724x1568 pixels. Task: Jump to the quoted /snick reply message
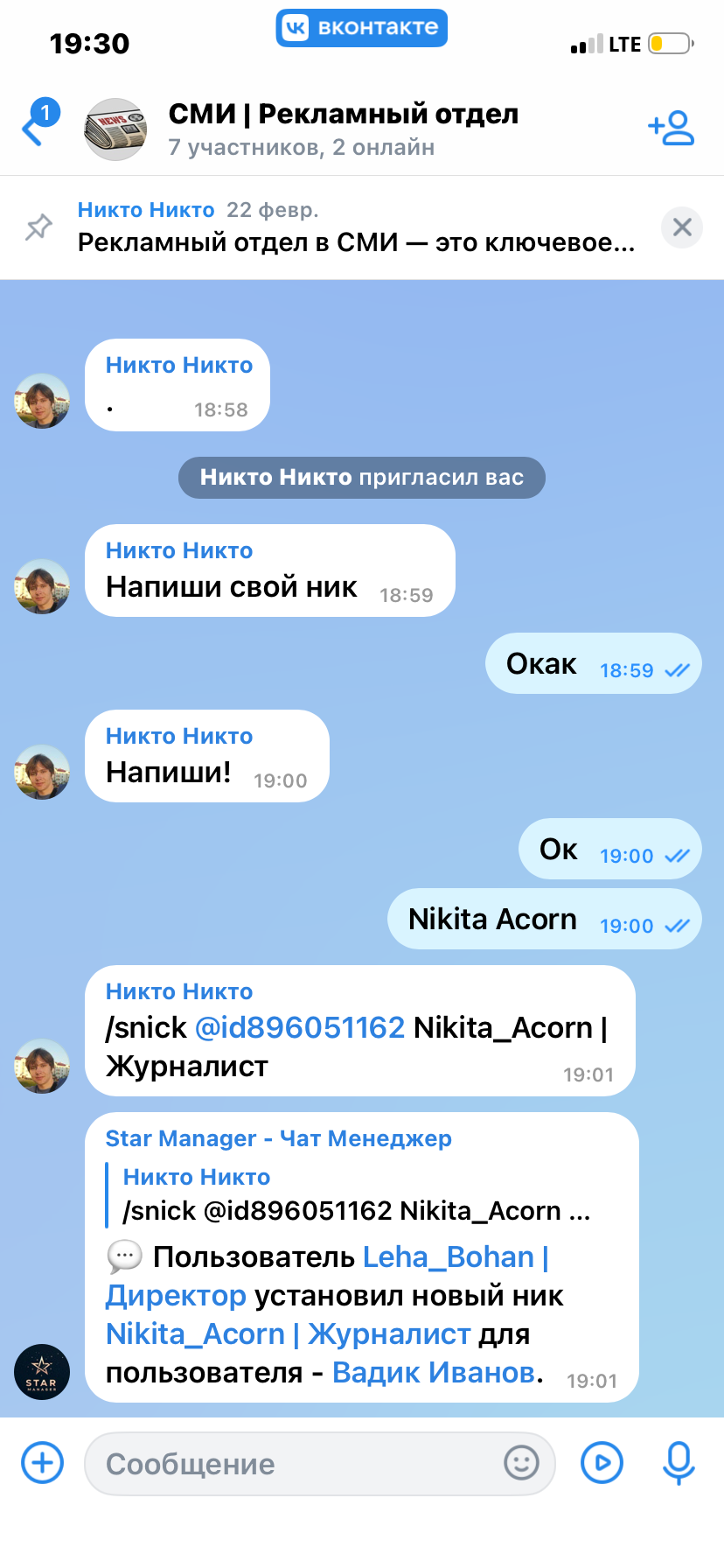pyautogui.click(x=357, y=1194)
